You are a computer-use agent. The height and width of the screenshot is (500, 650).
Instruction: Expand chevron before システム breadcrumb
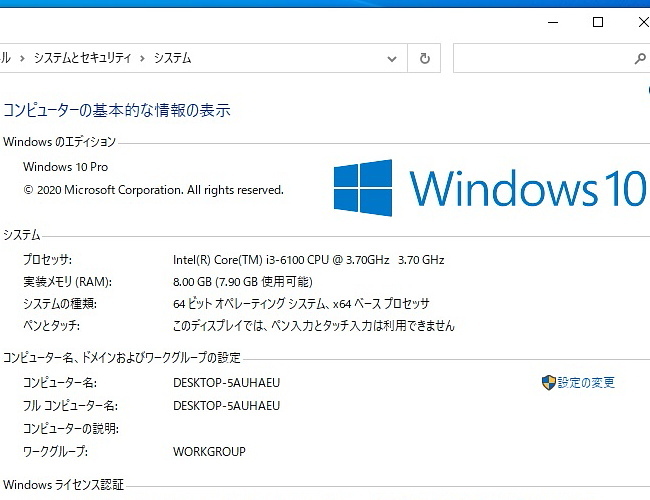[x=143, y=58]
